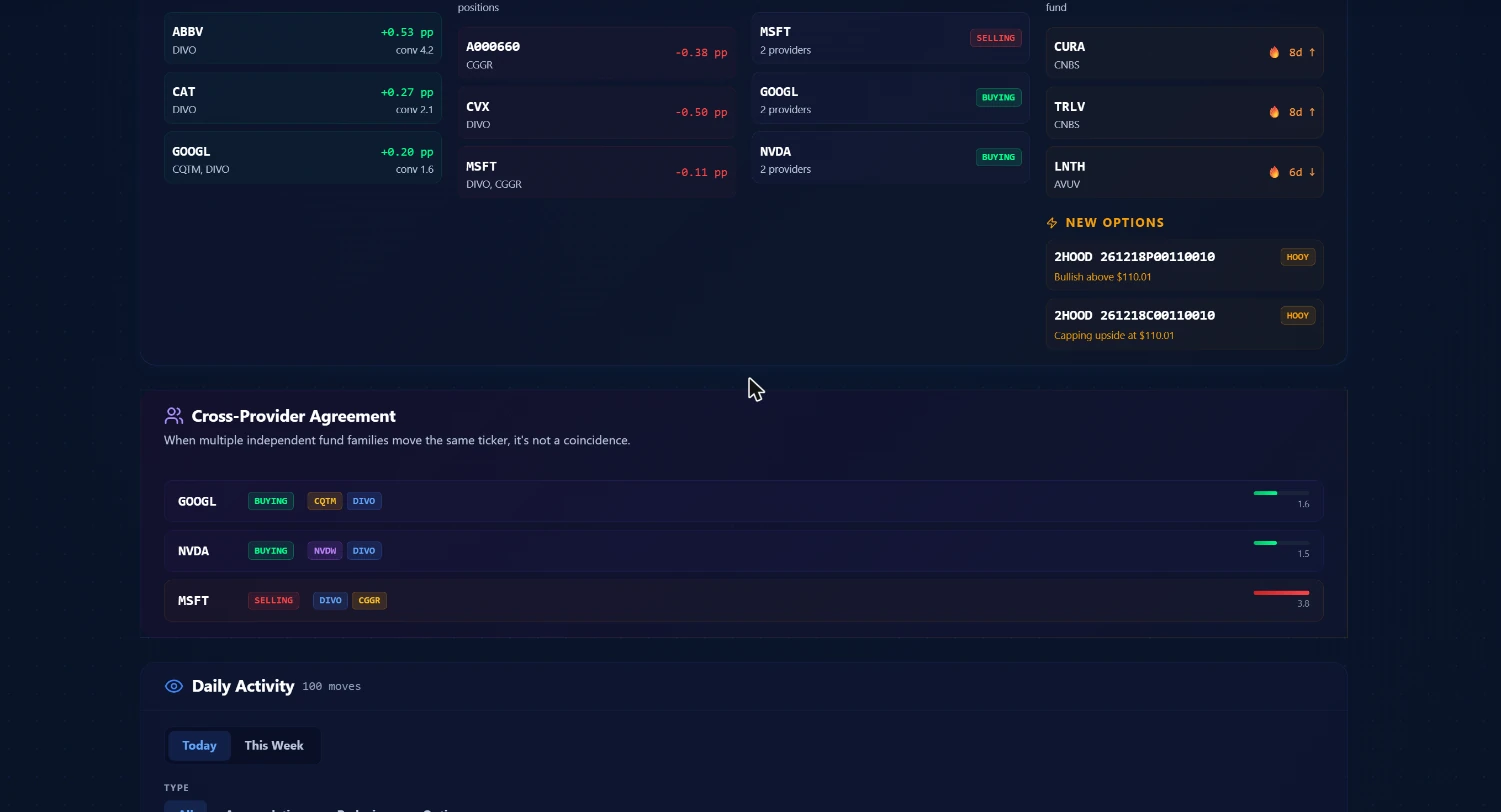The height and width of the screenshot is (812, 1501).
Task: Click the 'Capping upside at $110.01' text
Action: tap(1114, 336)
